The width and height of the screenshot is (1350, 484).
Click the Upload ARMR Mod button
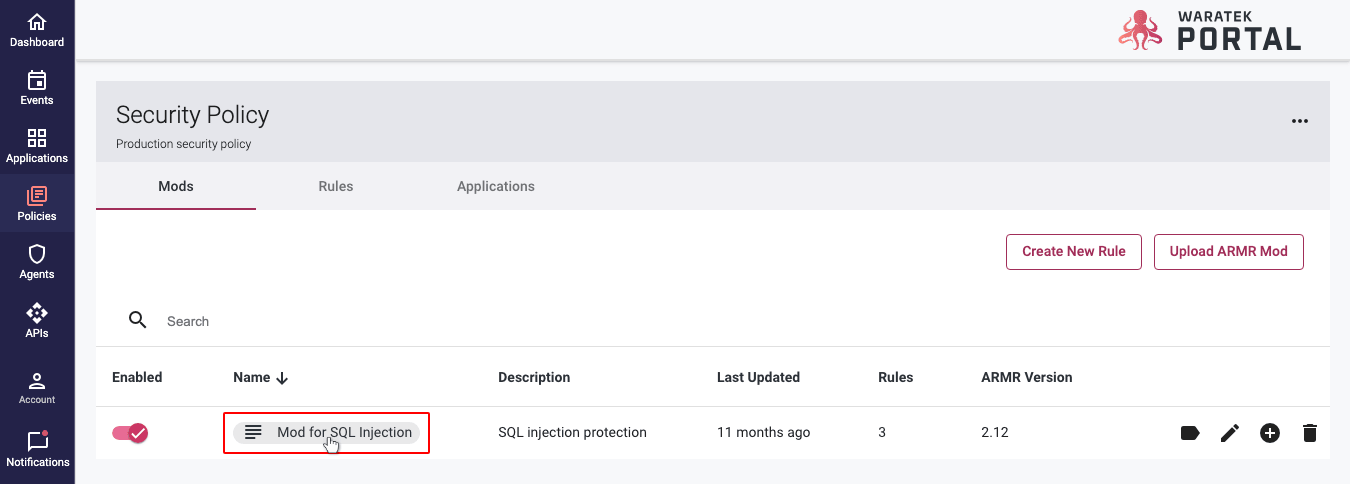tap(1228, 252)
